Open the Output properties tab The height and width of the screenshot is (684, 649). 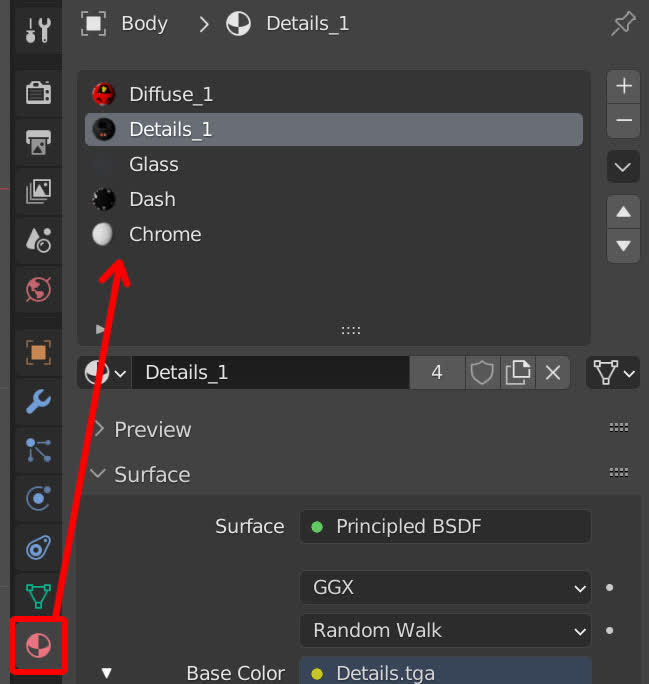[x=38, y=141]
